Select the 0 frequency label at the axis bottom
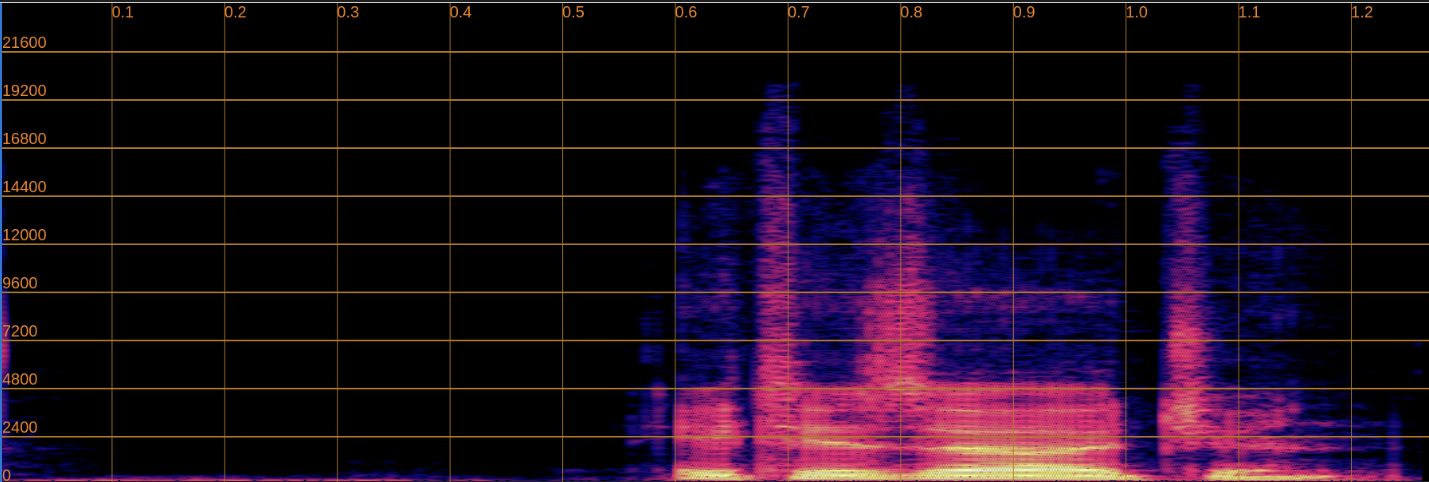The width and height of the screenshot is (1429, 482). click(x=8, y=474)
